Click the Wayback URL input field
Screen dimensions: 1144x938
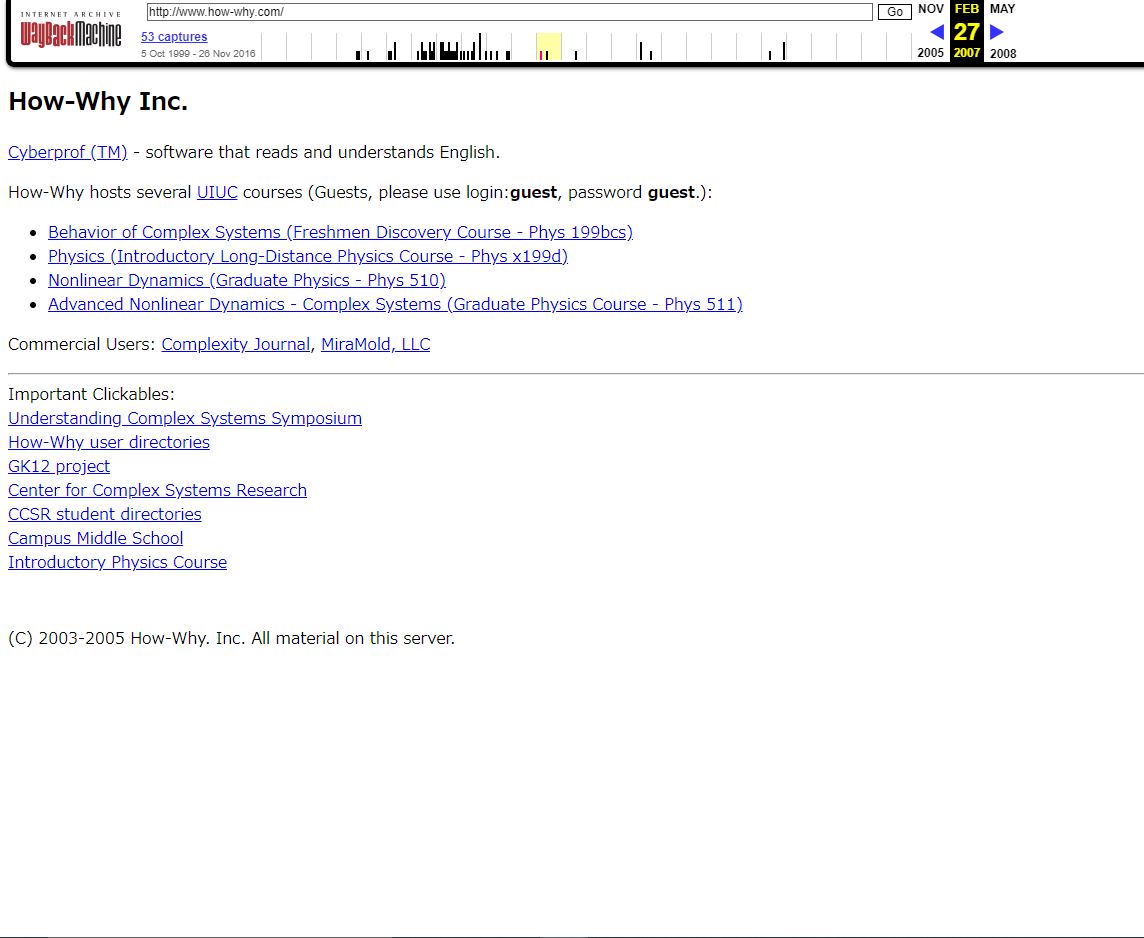point(509,12)
